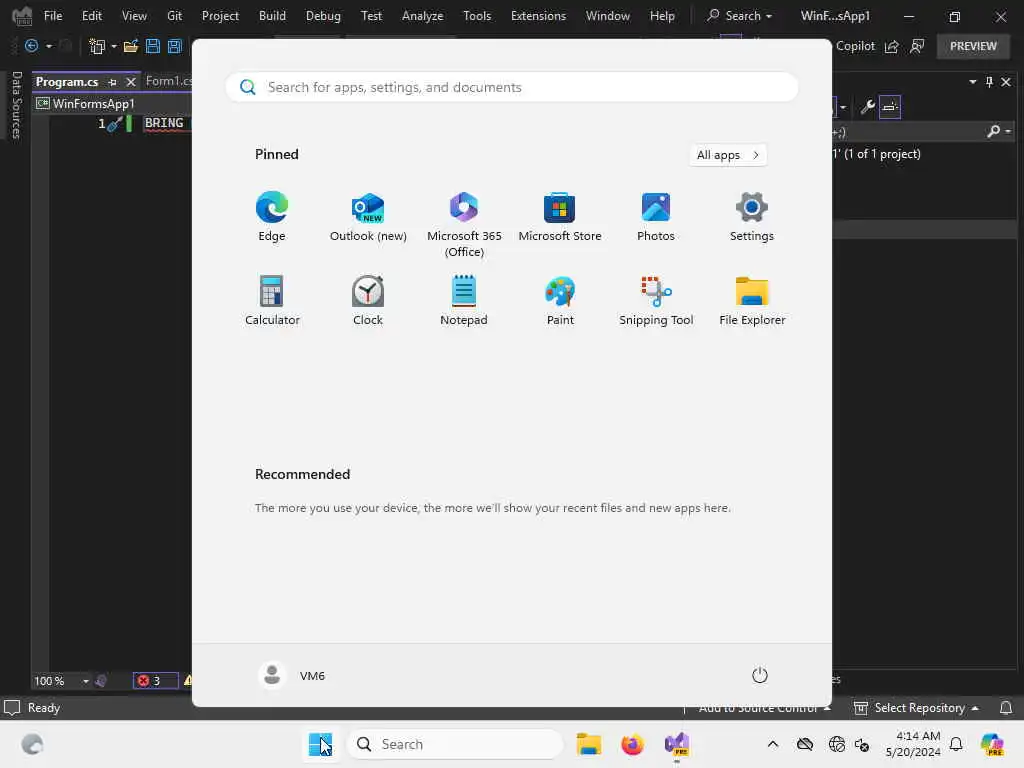Image resolution: width=1024 pixels, height=768 pixels.
Task: Open Select Repository dropdown
Action: click(916, 708)
